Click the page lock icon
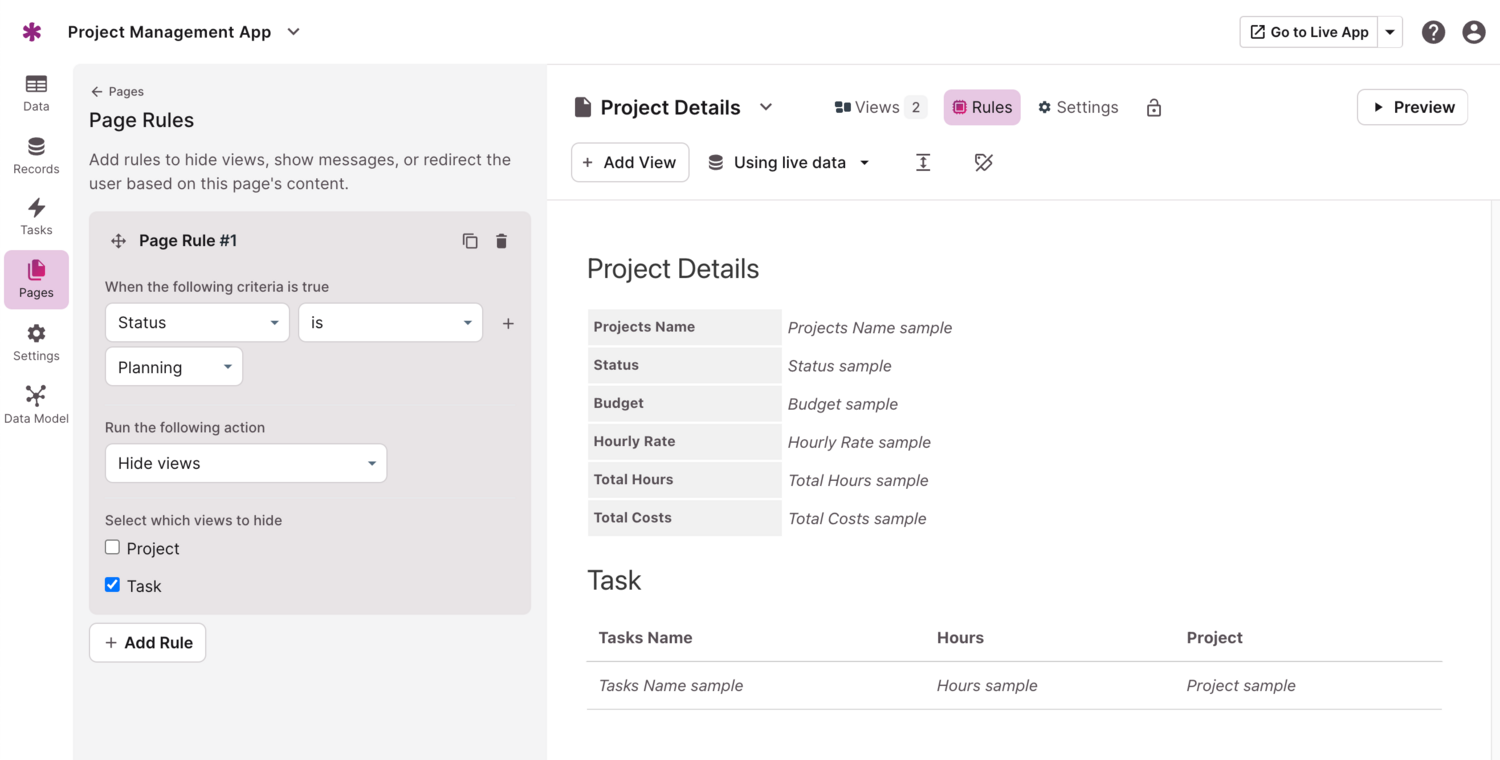1500x760 pixels. 1154,108
